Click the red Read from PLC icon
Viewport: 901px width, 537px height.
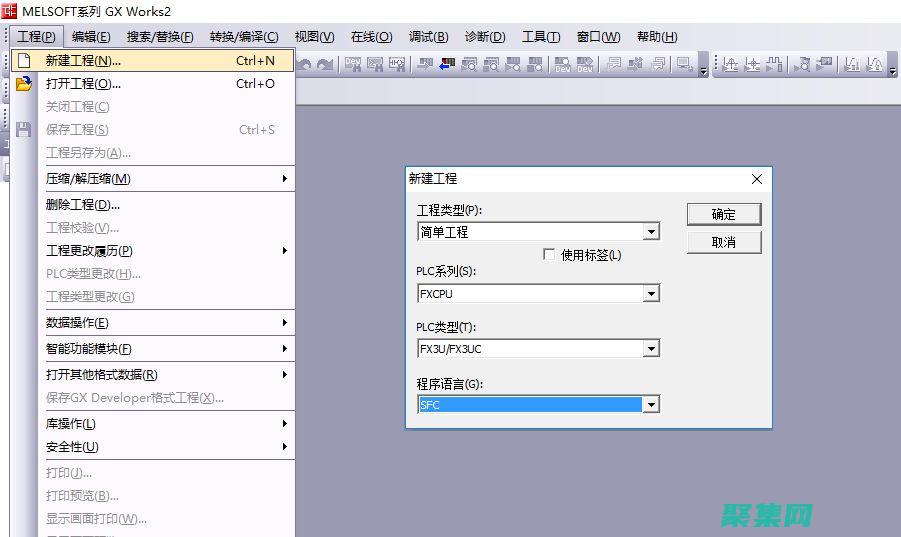pyautogui.click(x=447, y=64)
